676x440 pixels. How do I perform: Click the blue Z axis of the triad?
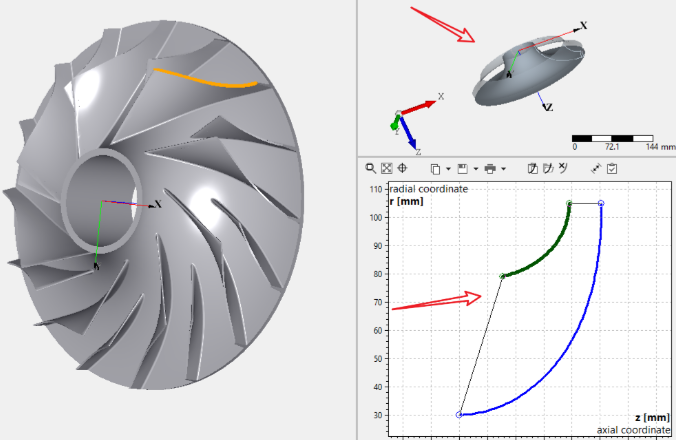[x=407, y=133]
